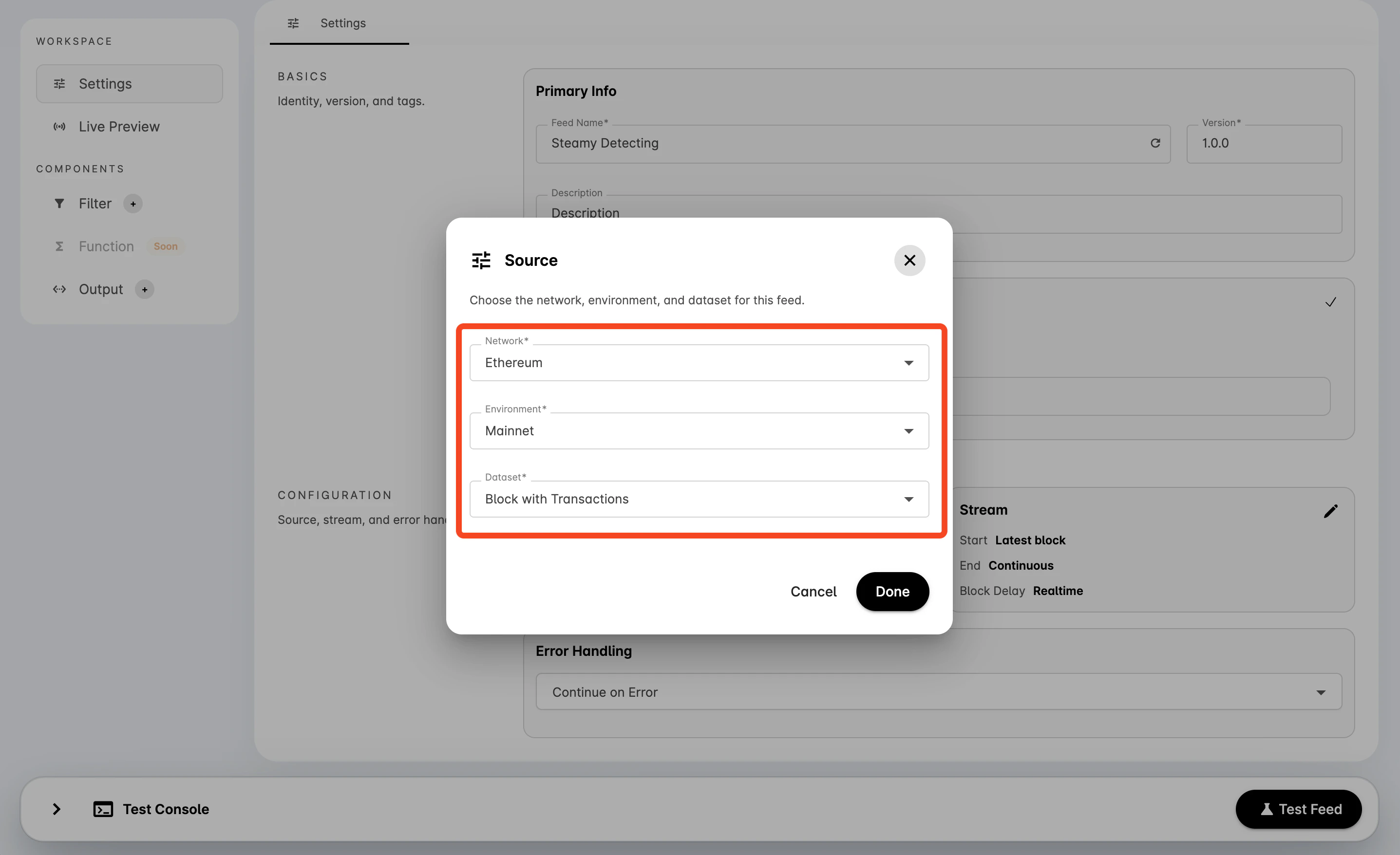Click the Environment dropdown arrow
The height and width of the screenshot is (855, 1400).
[908, 430]
